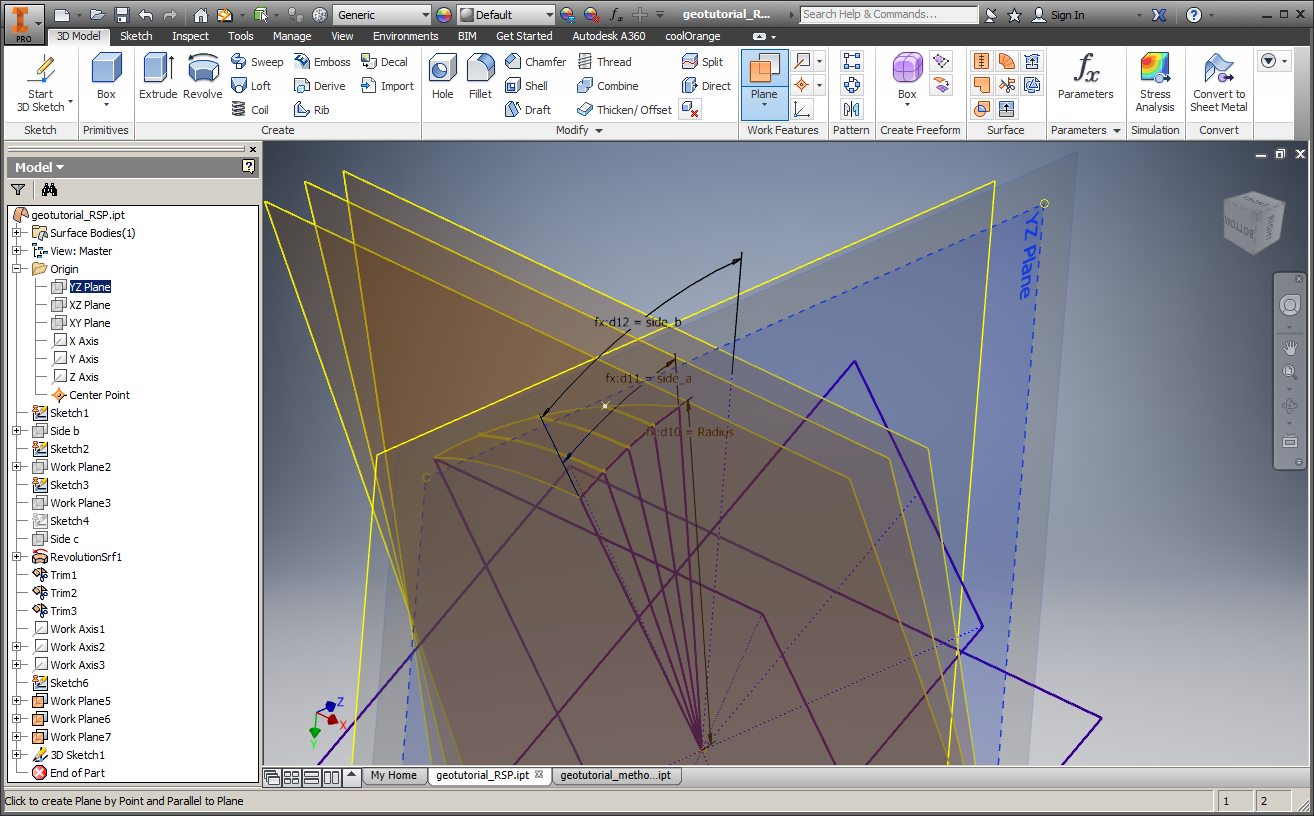Viewport: 1314px width, 816px height.
Task: Switch to geotutorial_metho...ipt document tab
Action: (x=615, y=775)
